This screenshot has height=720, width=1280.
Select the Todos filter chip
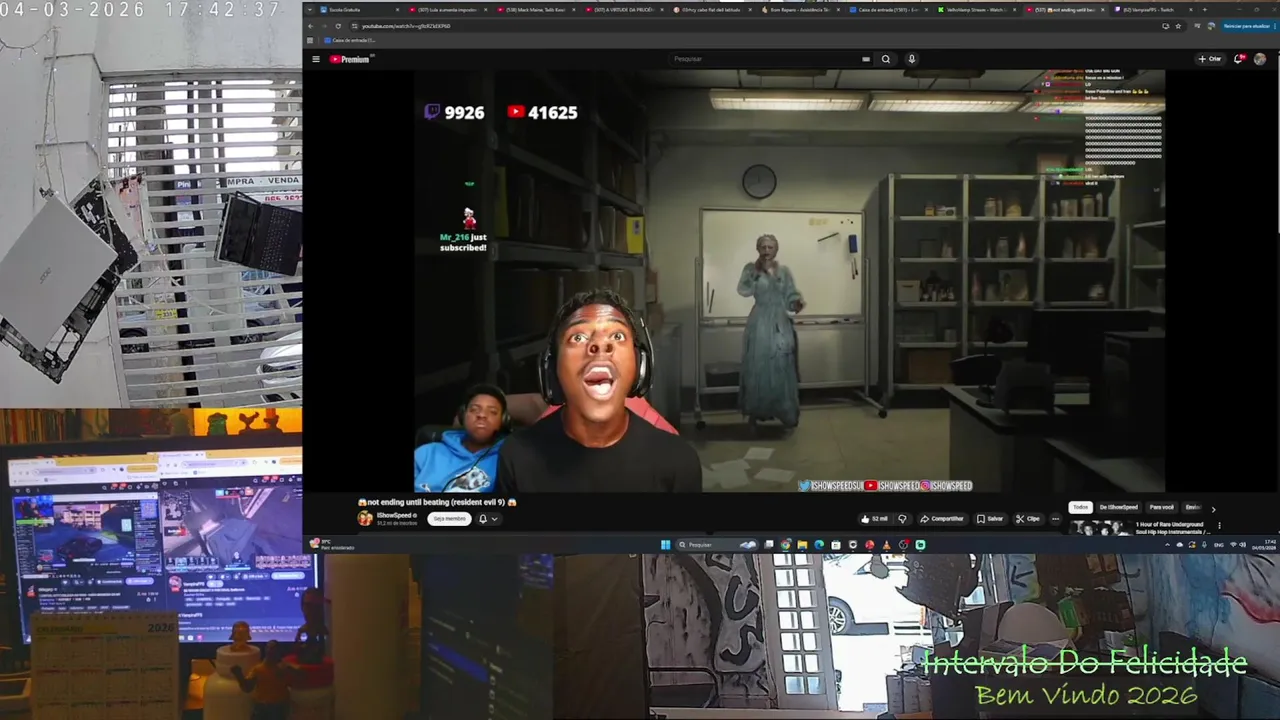[x=1080, y=507]
